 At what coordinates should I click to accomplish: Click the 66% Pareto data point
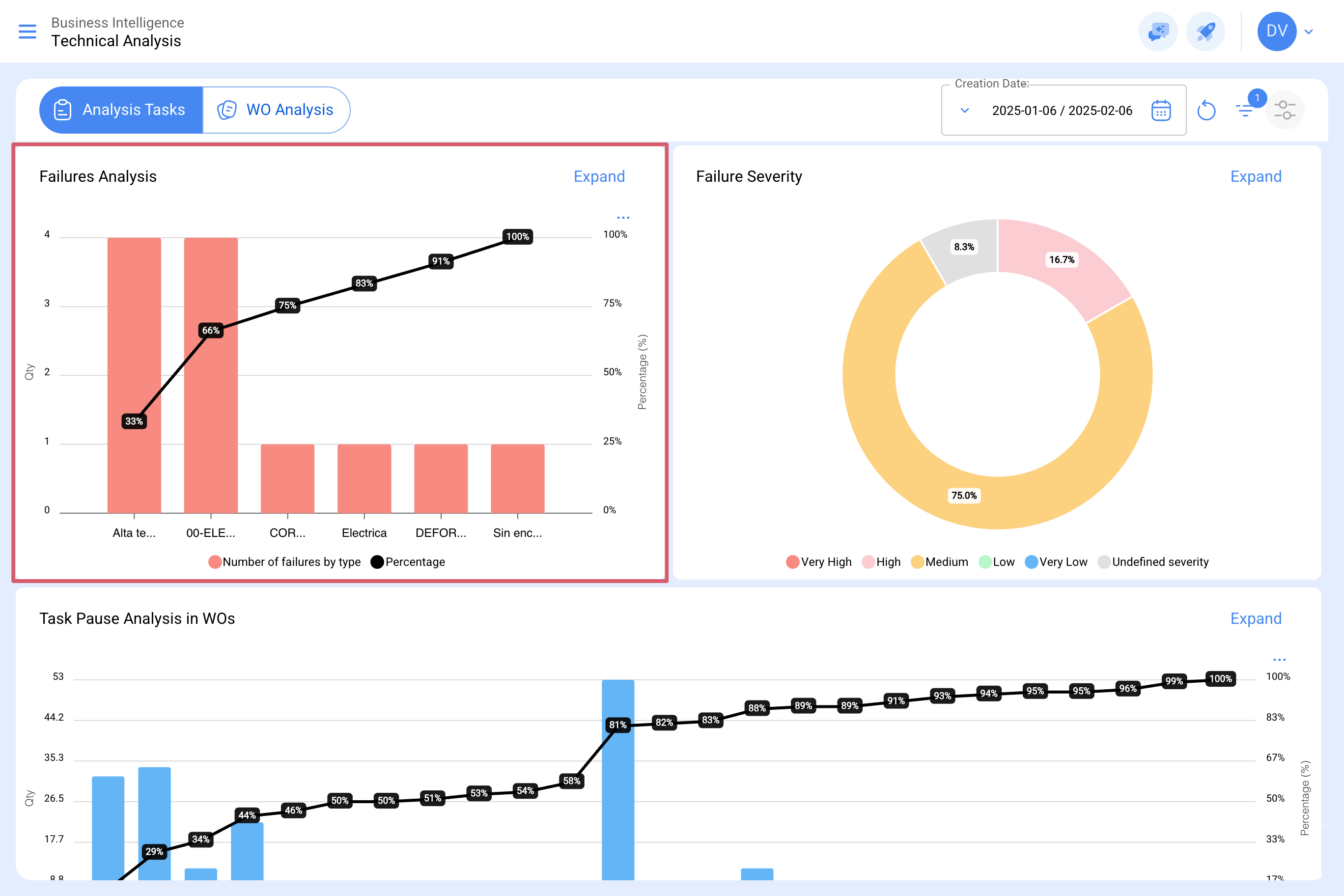211,330
